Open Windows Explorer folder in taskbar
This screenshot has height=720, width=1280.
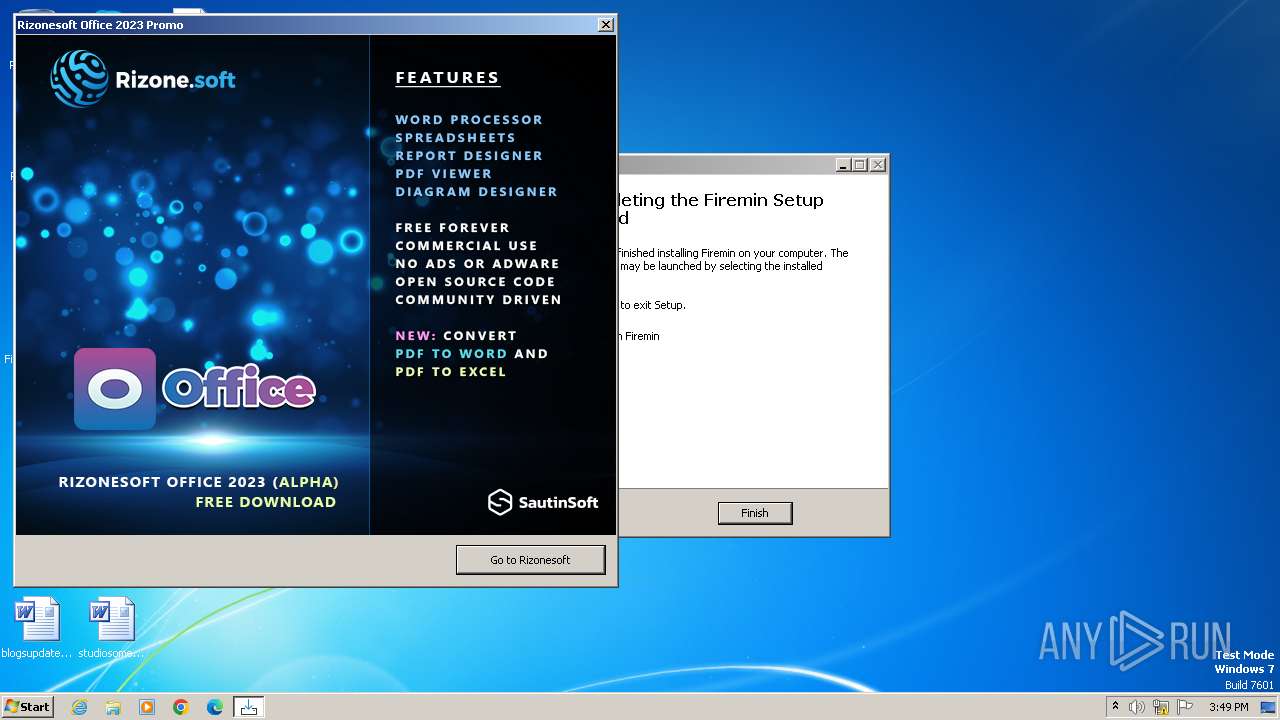pos(113,707)
